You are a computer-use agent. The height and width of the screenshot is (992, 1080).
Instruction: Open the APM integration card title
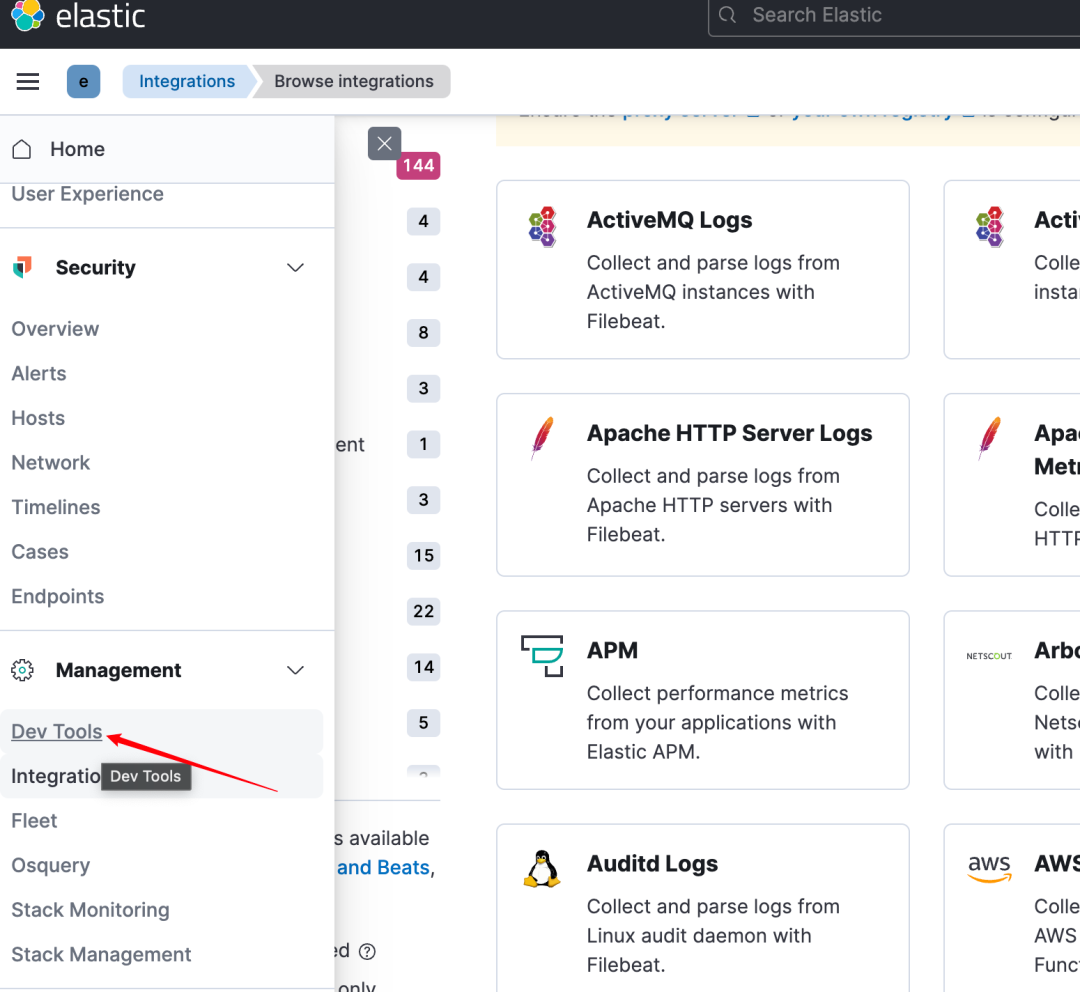612,650
